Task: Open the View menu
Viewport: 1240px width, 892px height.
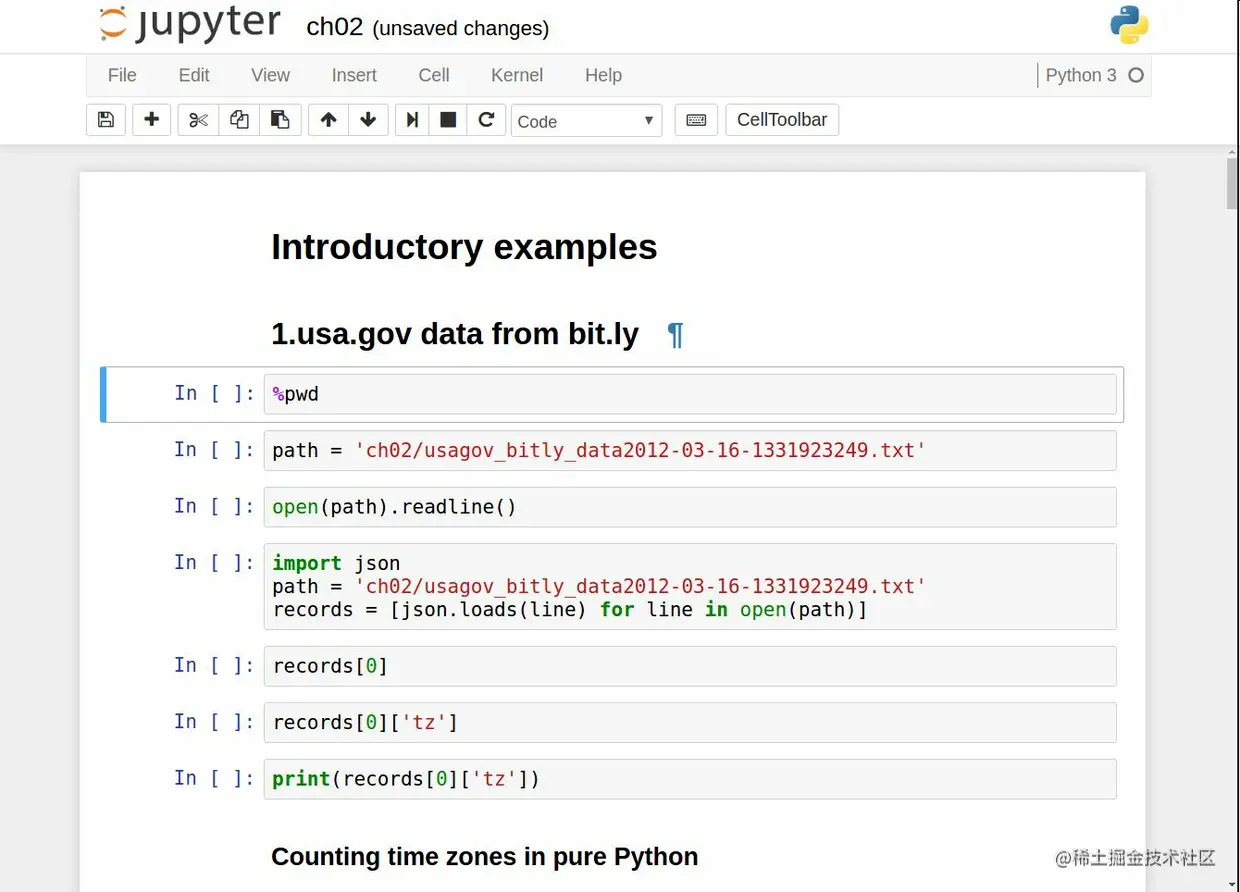Action: tap(270, 75)
